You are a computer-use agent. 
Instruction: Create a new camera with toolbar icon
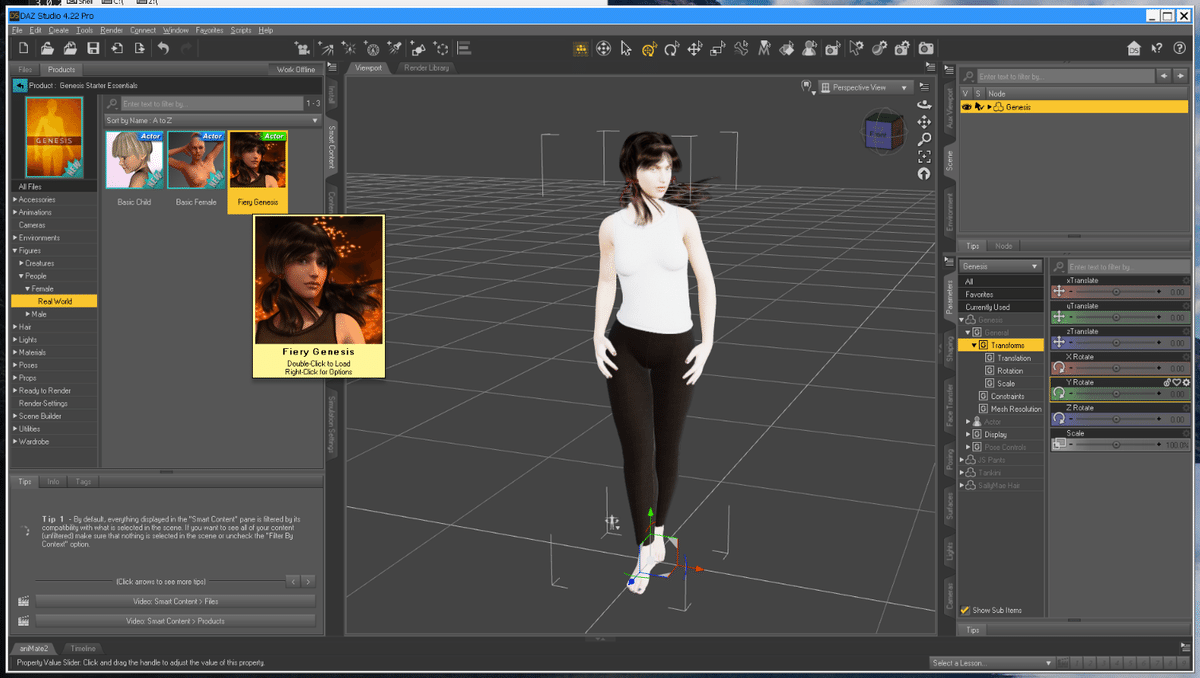coord(302,48)
